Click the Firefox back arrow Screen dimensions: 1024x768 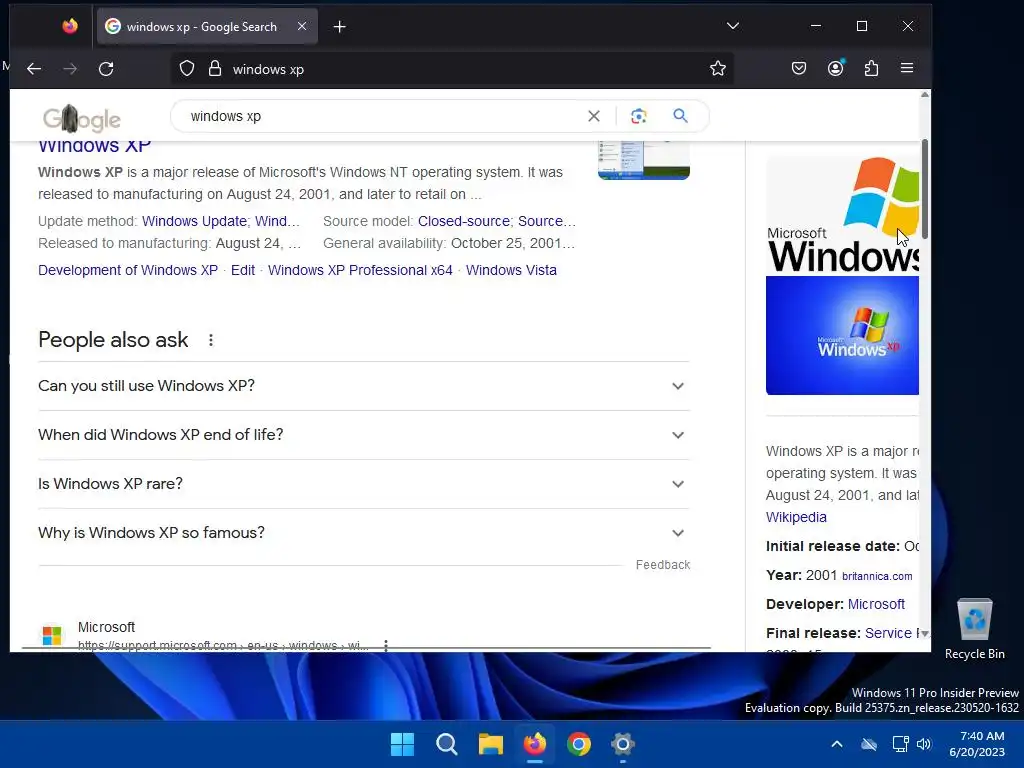[34, 69]
